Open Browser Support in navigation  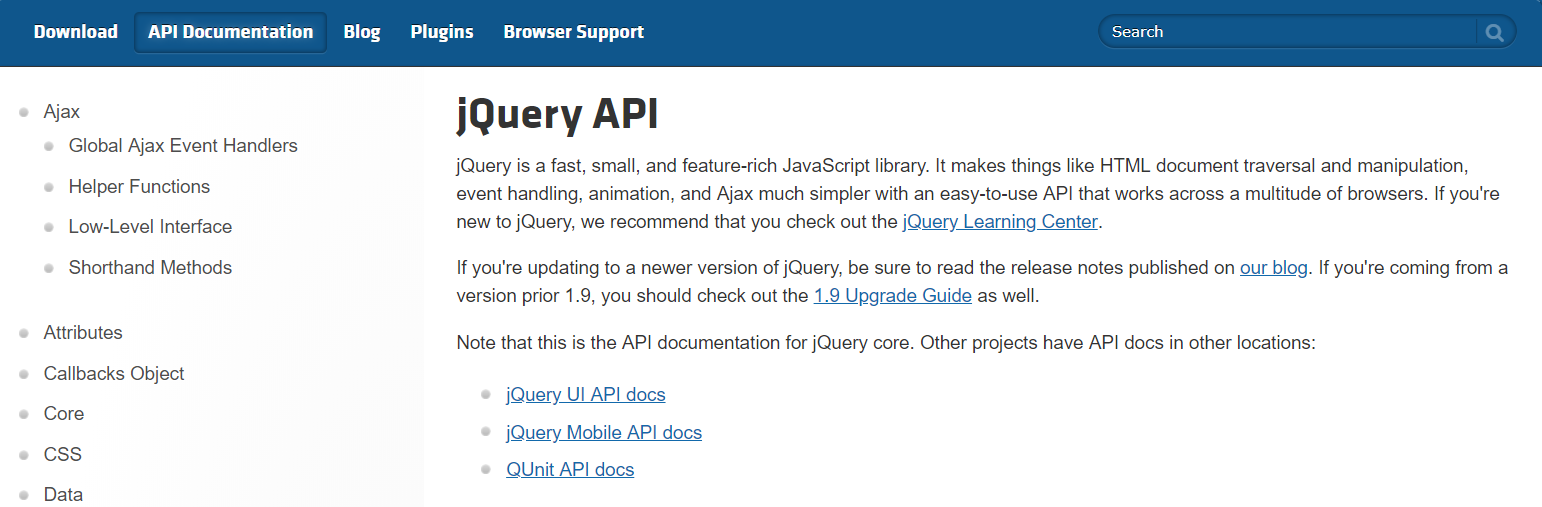click(x=574, y=32)
